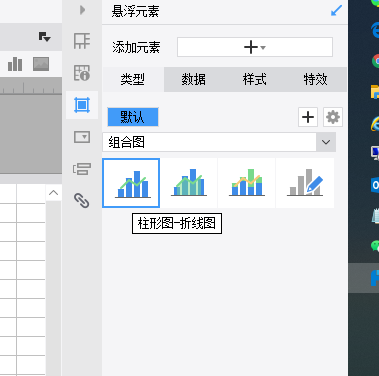Open the 添加元素 plus dropdown
379x376 pixels.
pos(255,47)
